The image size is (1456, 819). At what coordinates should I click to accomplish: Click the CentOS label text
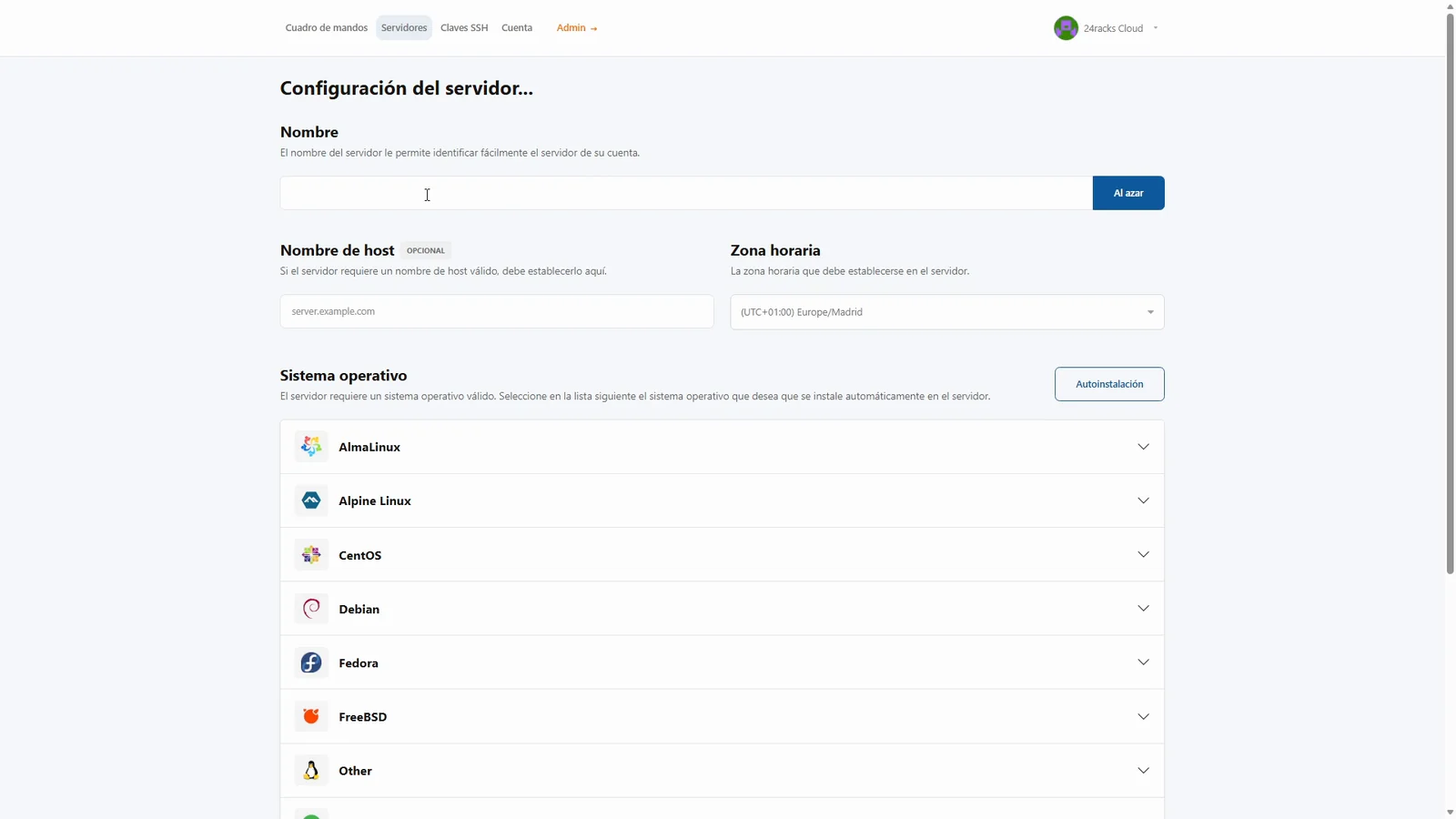(x=360, y=555)
